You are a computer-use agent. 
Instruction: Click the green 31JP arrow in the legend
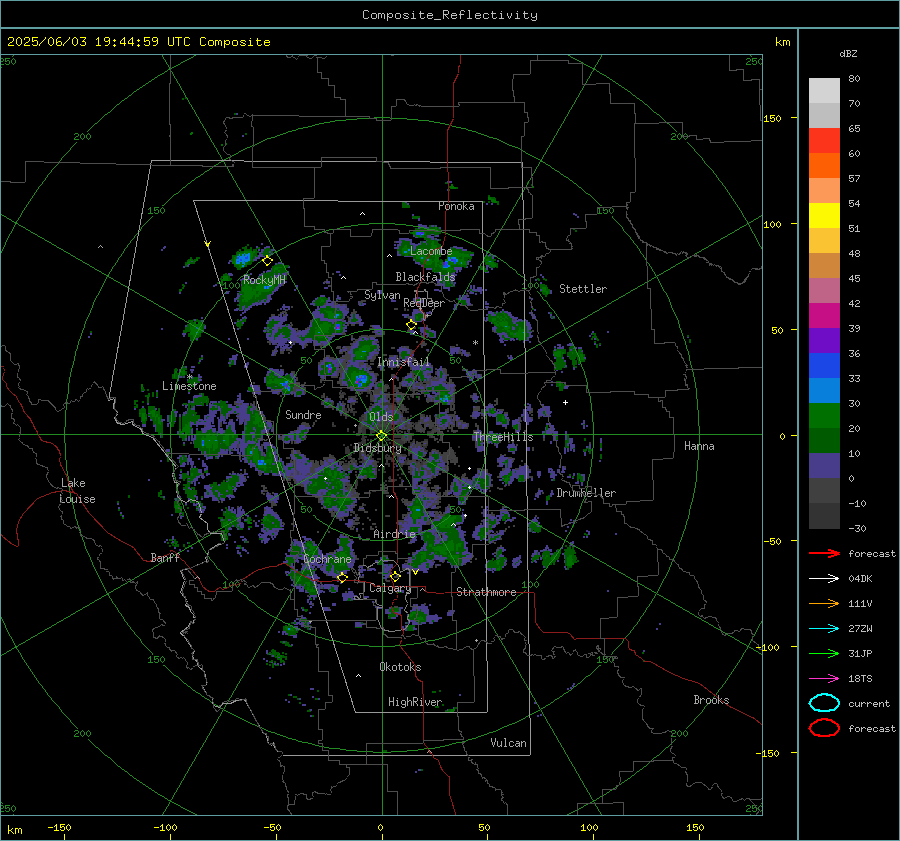click(824, 653)
